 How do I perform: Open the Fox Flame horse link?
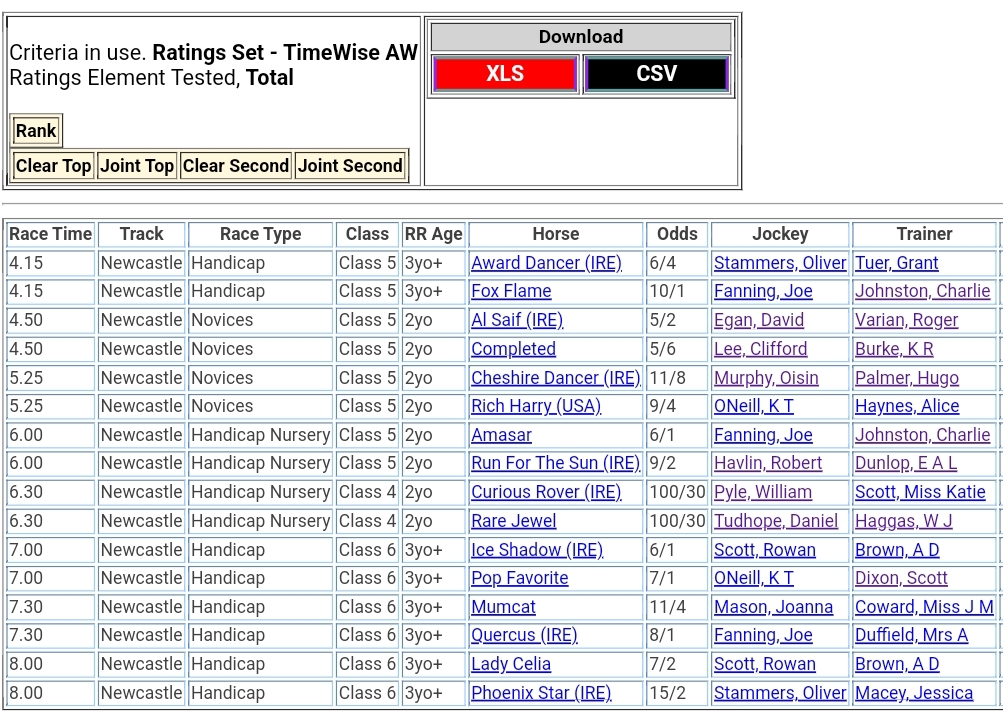(511, 292)
